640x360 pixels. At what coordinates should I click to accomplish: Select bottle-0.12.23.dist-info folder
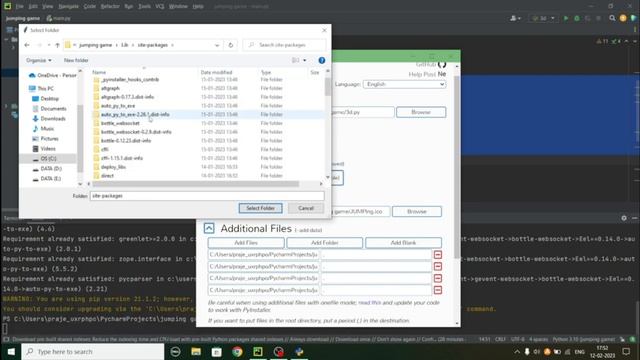click(126, 140)
